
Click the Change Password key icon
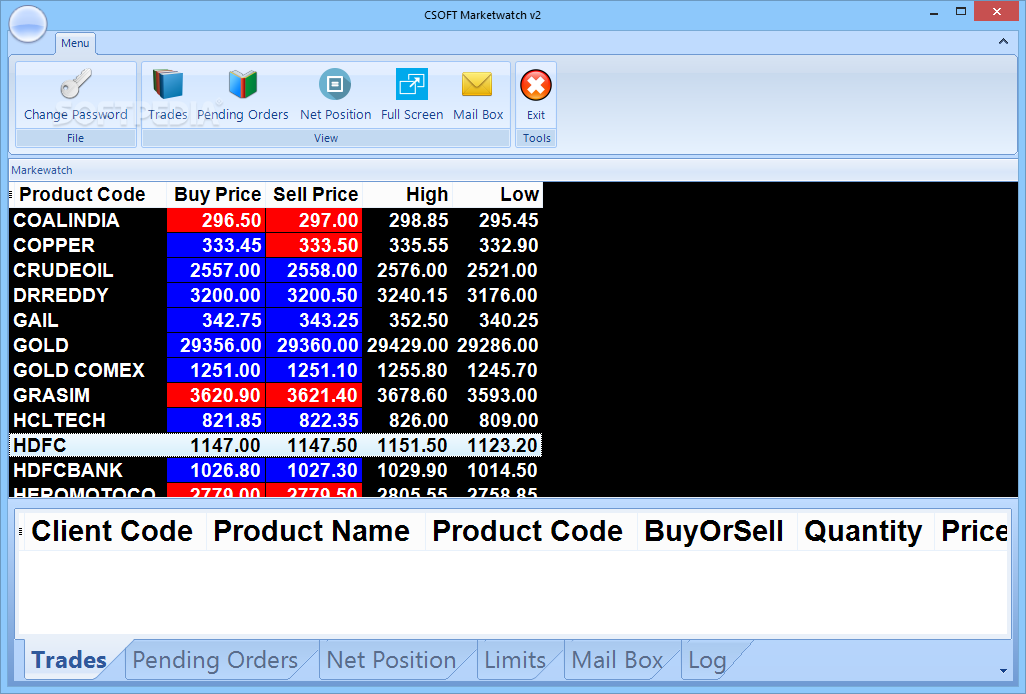(x=76, y=84)
